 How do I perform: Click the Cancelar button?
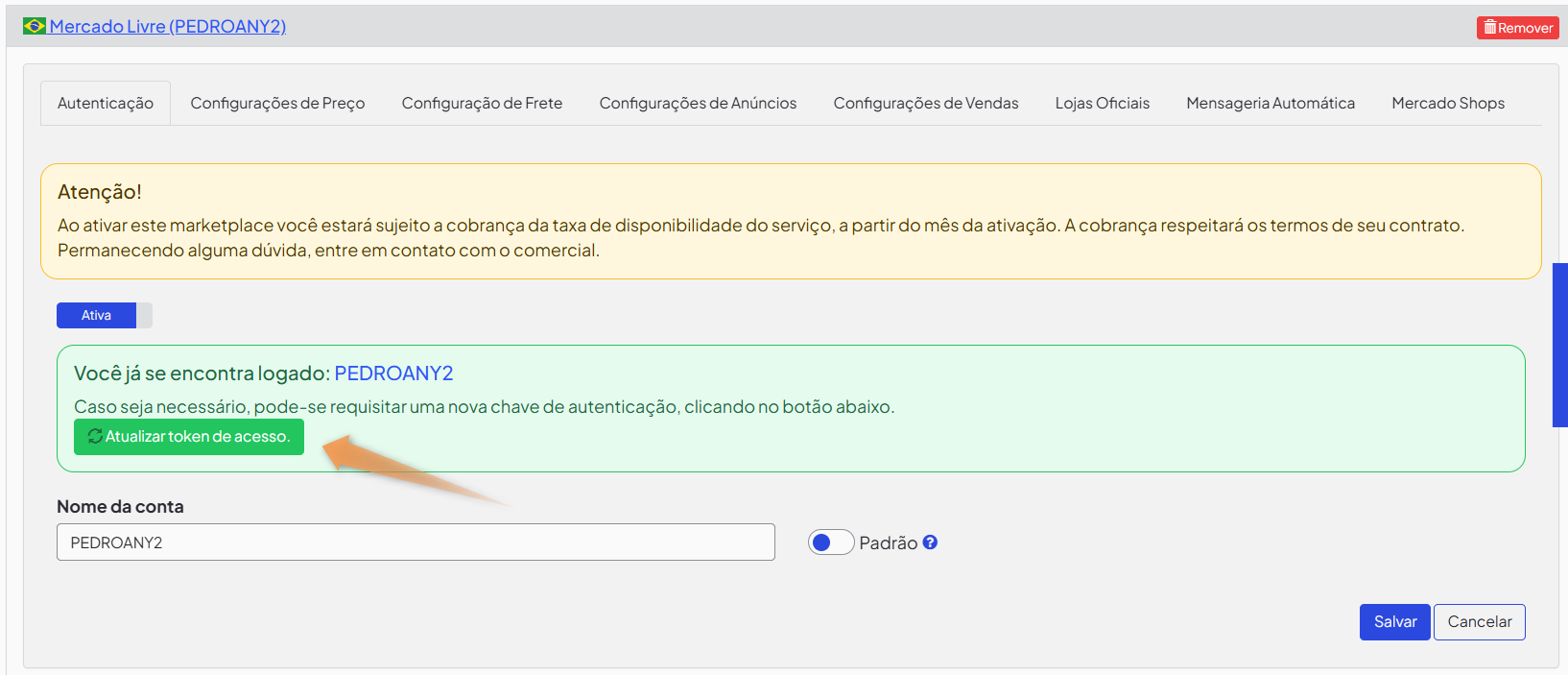(1479, 622)
